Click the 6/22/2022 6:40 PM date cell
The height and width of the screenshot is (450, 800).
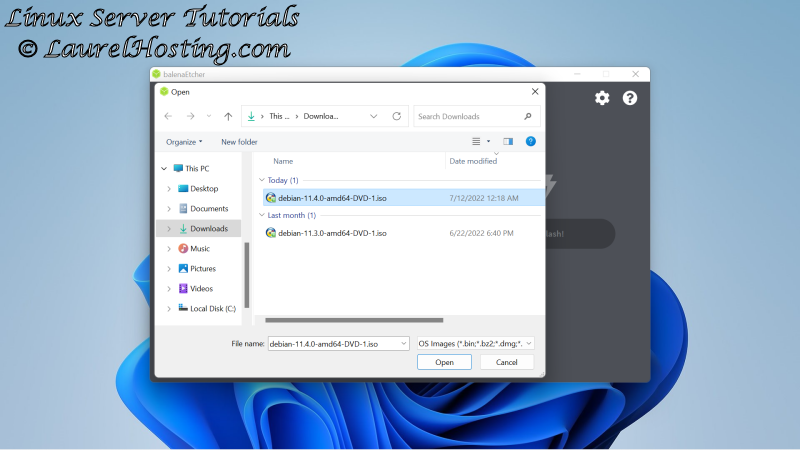[481, 233]
